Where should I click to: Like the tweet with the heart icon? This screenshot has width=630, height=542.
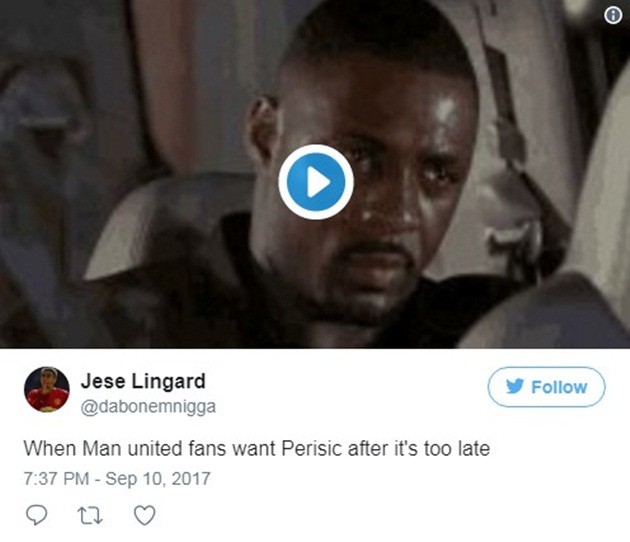click(144, 515)
